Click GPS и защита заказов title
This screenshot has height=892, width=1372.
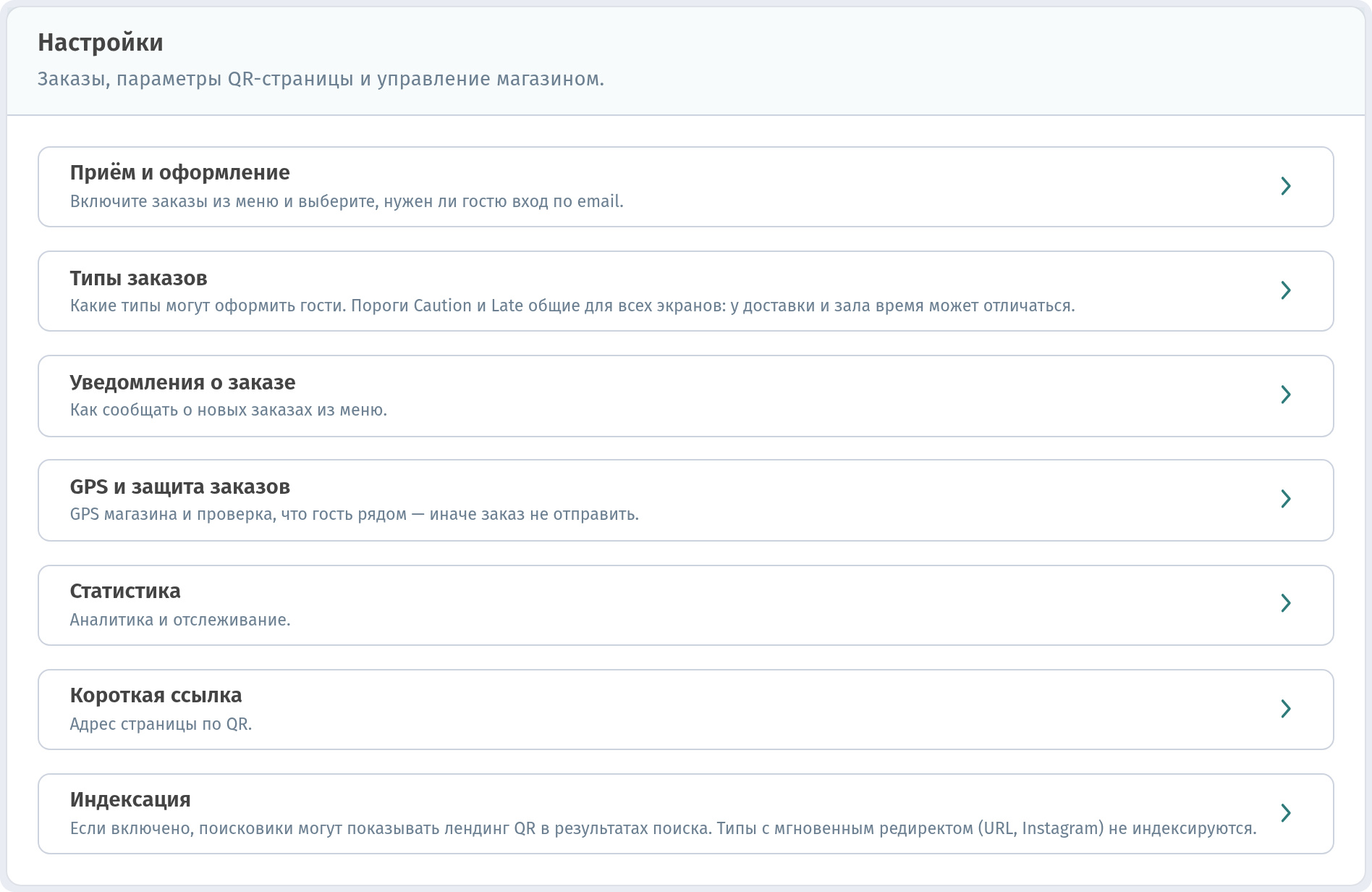click(179, 487)
